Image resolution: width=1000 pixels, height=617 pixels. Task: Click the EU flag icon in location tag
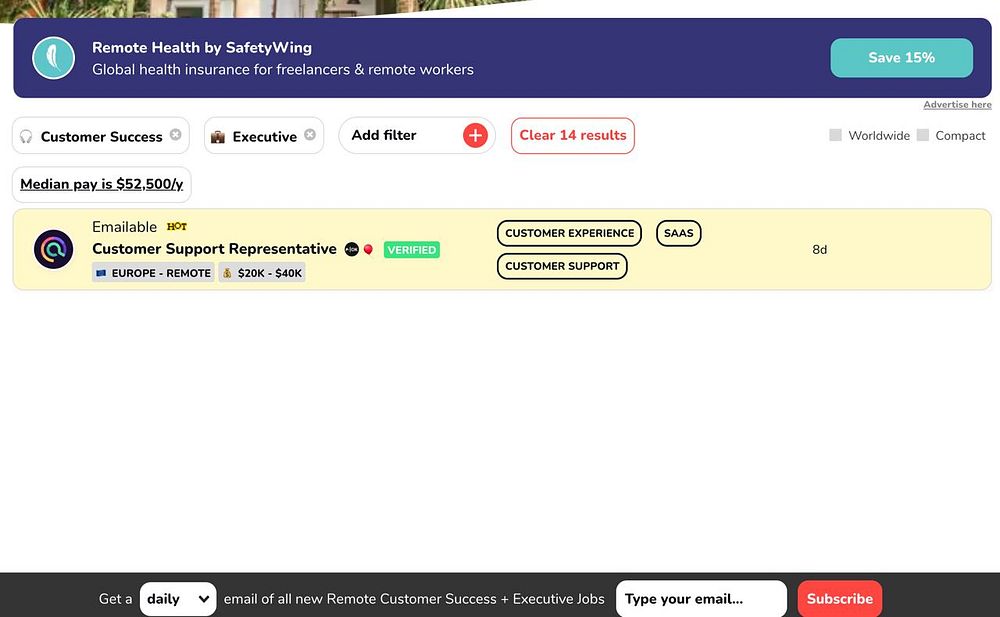click(x=101, y=273)
